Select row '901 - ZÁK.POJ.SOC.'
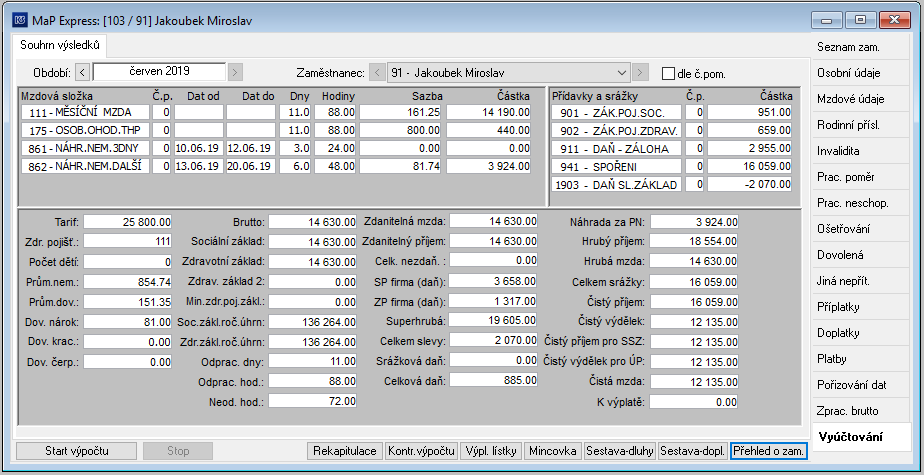Screen dimensions: 924x475 pyautogui.click(x=672, y=113)
